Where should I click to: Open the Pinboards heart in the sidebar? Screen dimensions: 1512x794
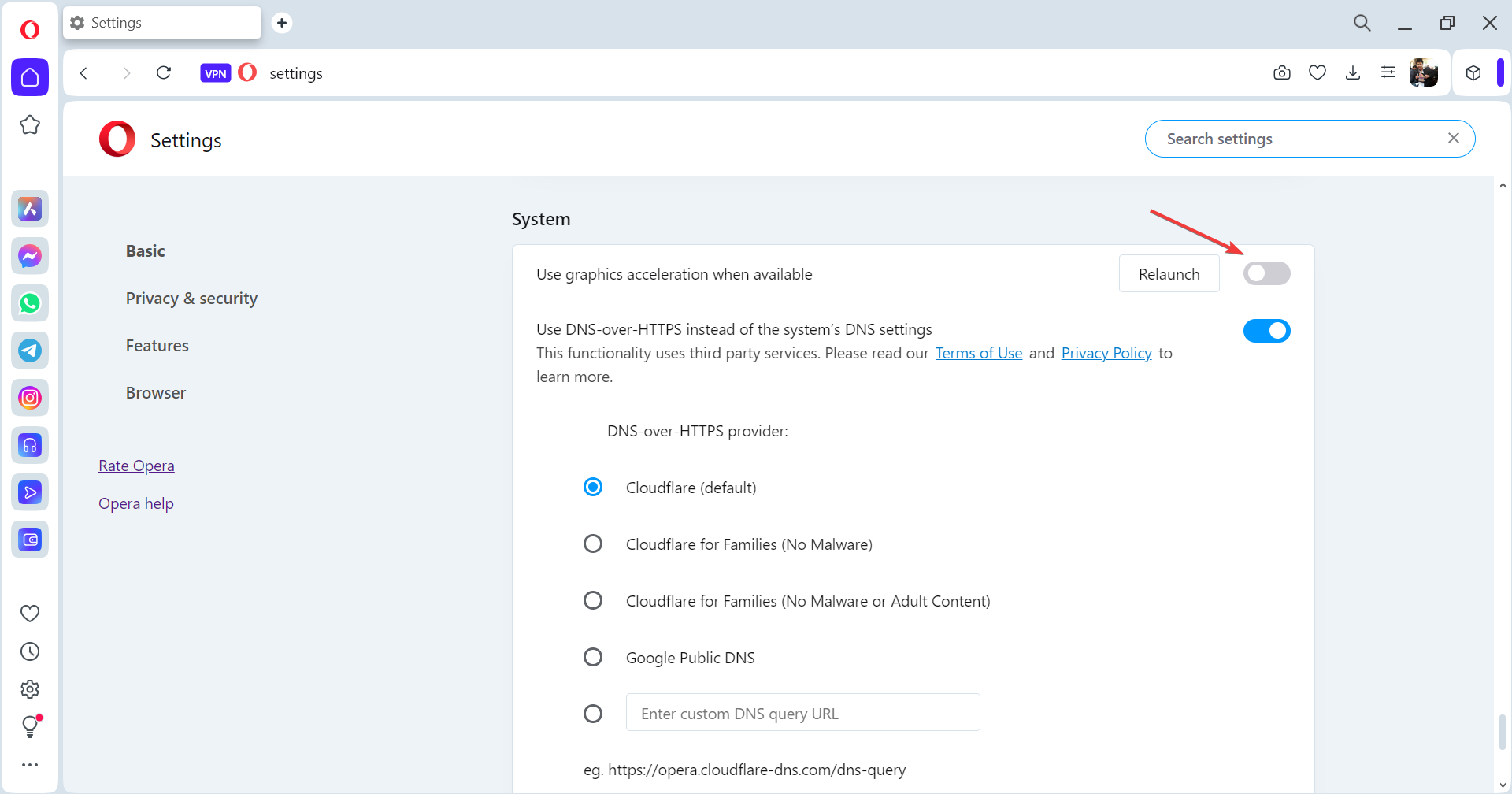30,613
